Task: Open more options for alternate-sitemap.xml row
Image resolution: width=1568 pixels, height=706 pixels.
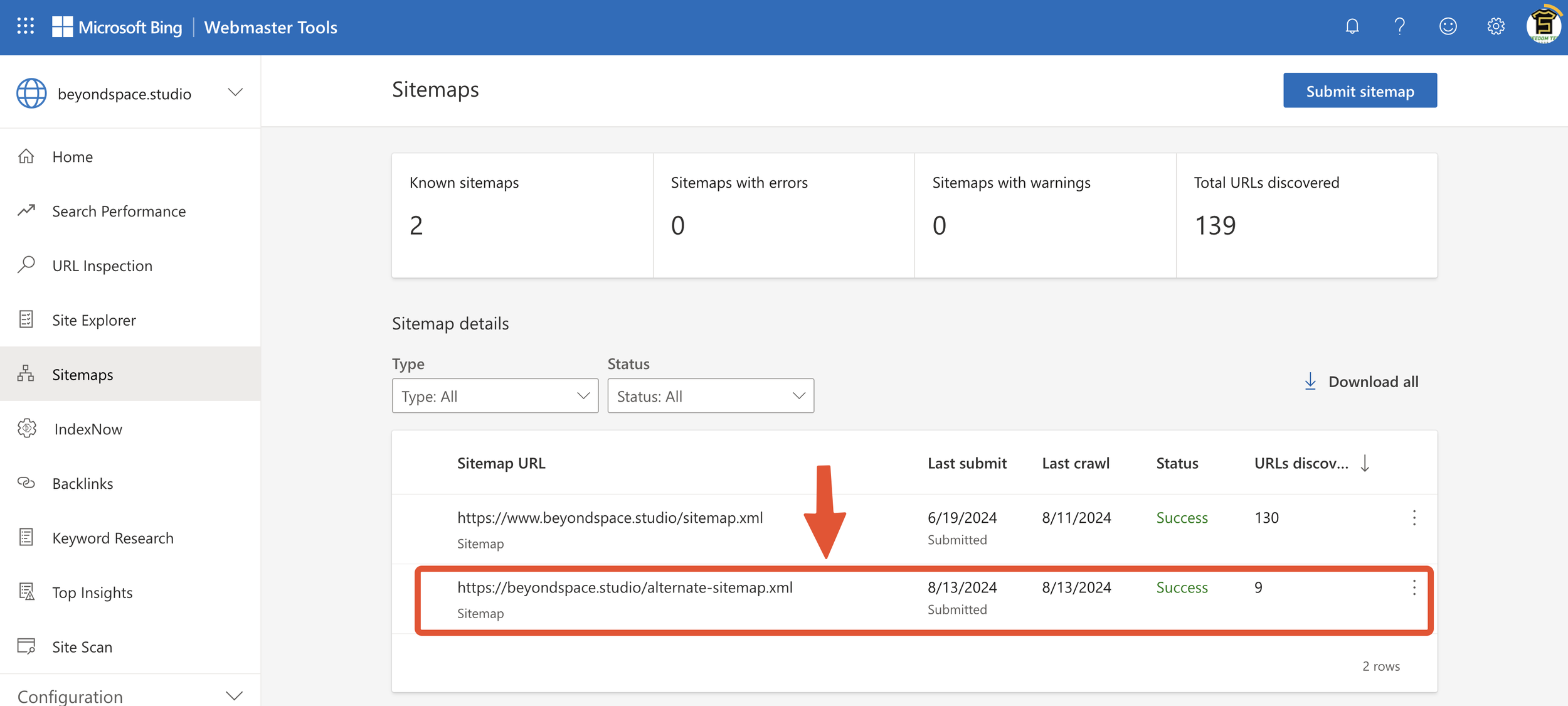Action: point(1414,588)
